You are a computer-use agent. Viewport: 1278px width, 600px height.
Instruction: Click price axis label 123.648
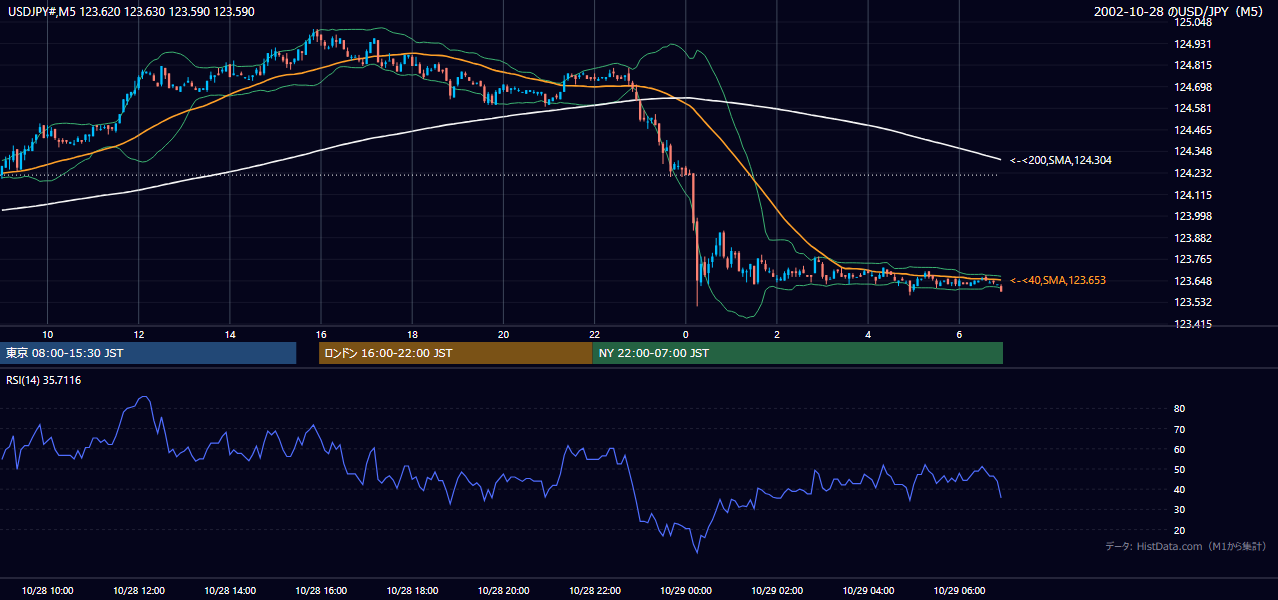coord(1193,281)
